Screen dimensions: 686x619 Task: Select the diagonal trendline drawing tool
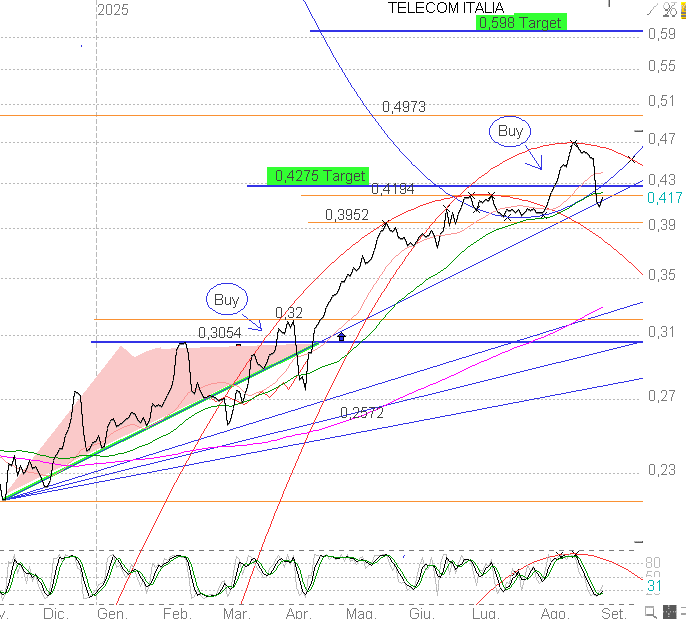click(x=652, y=9)
